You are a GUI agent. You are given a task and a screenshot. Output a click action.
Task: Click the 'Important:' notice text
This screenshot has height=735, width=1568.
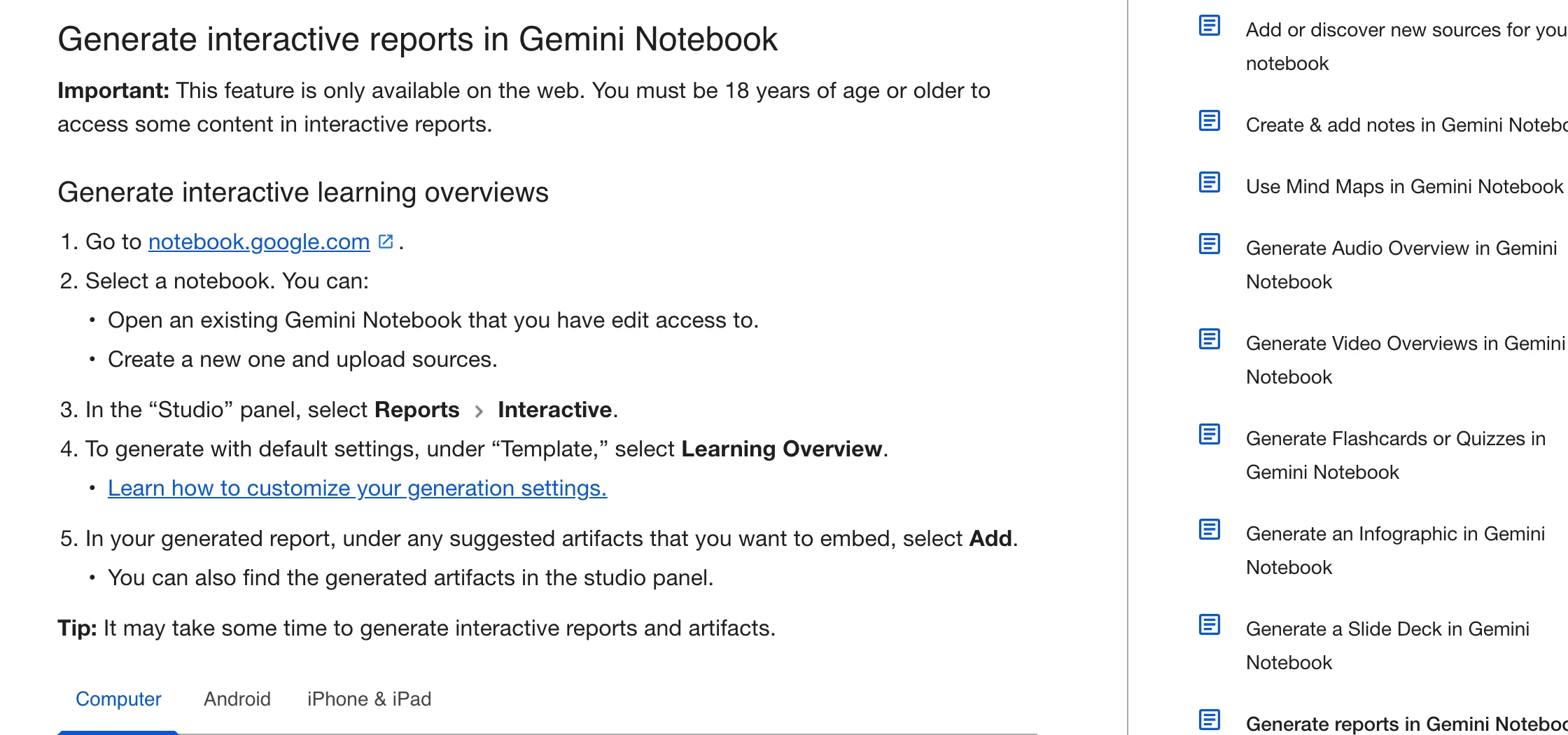coord(524,107)
